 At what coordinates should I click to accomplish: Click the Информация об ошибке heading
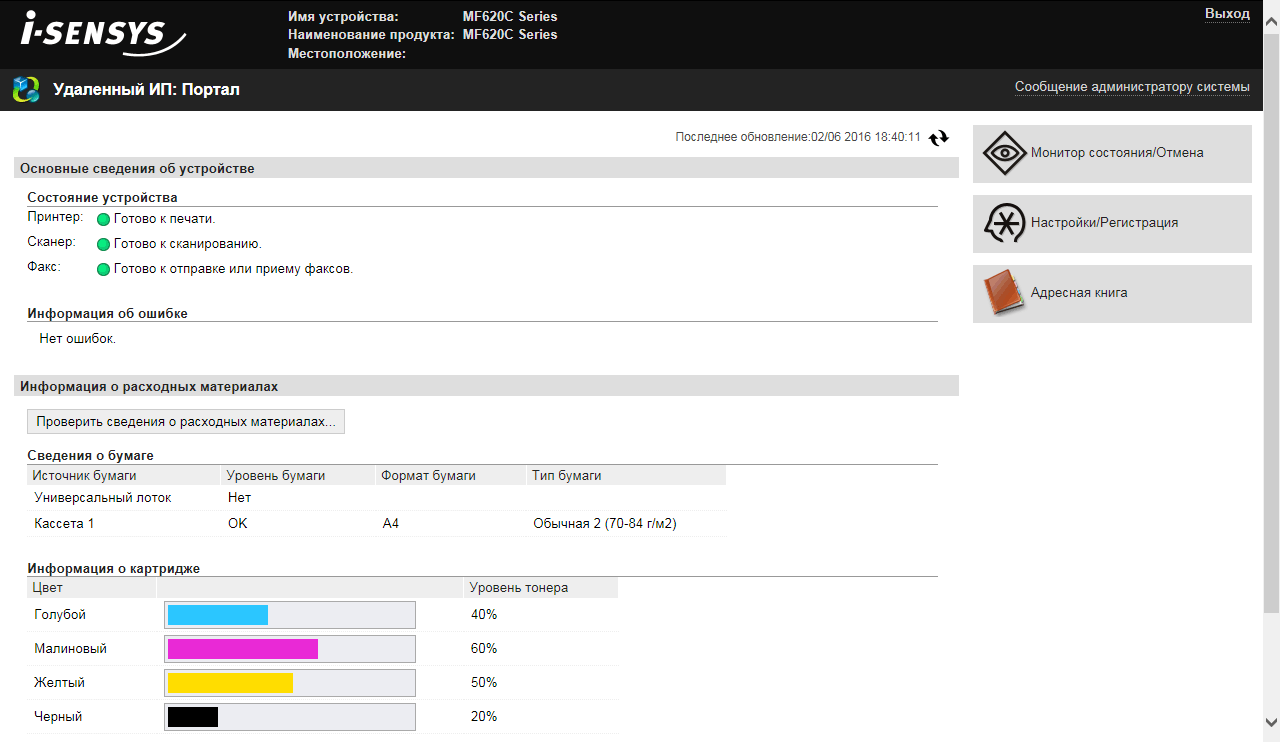point(107,314)
